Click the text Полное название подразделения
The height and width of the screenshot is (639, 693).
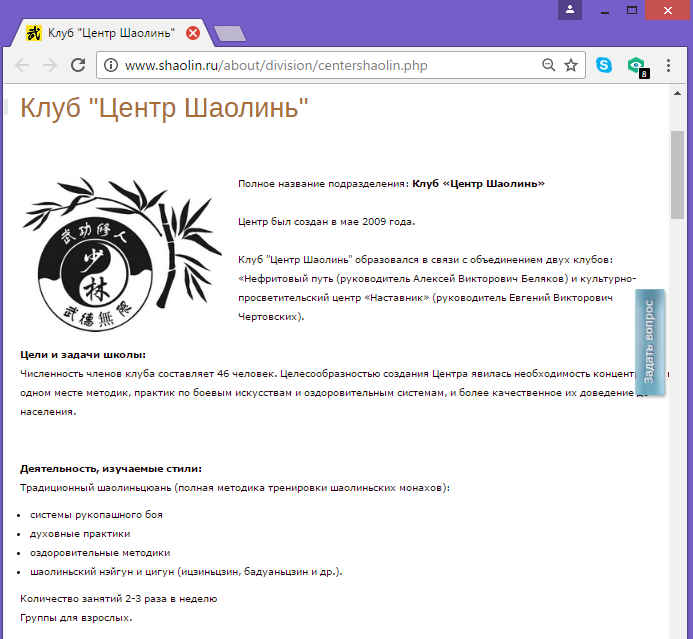(324, 184)
